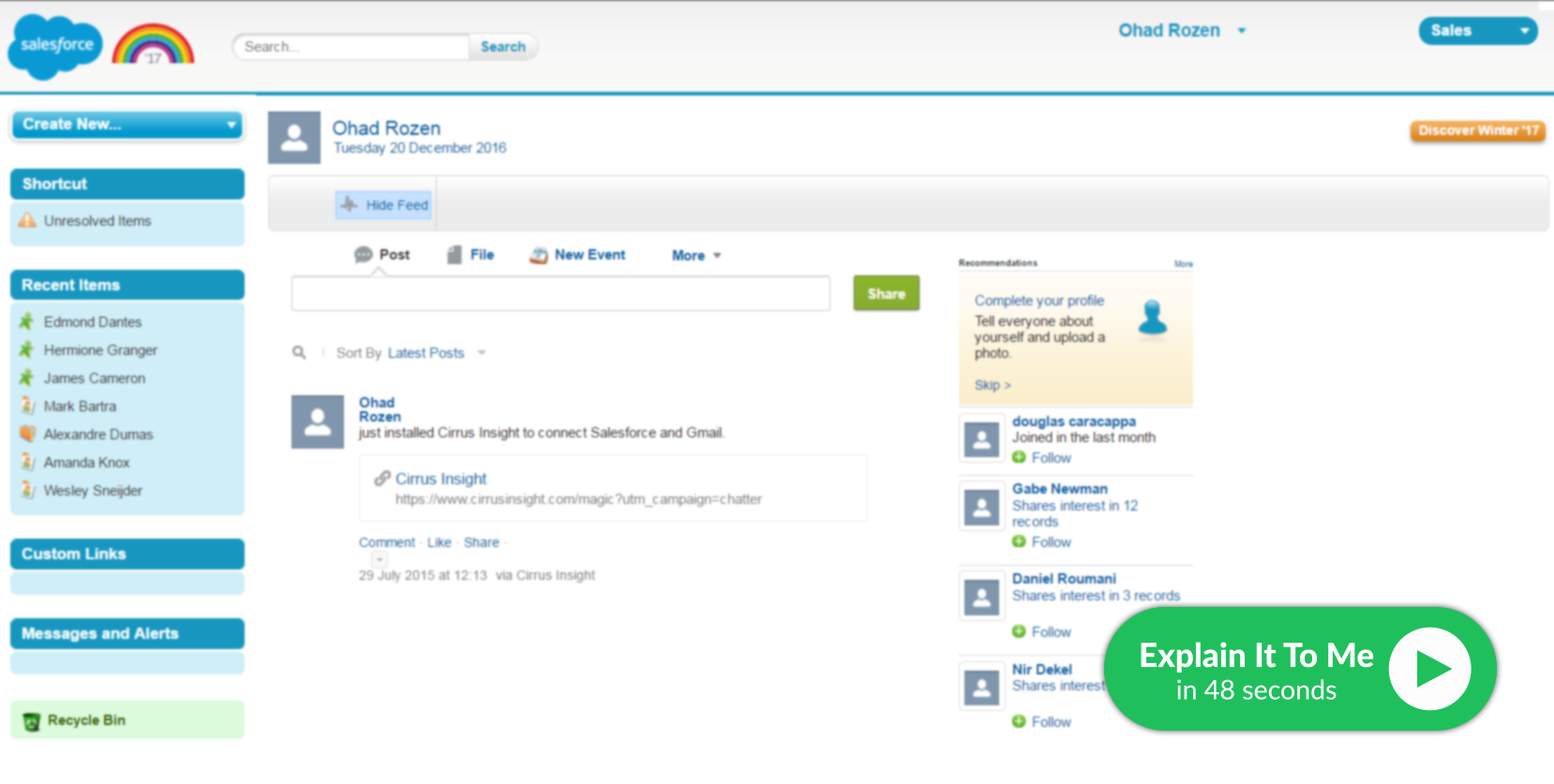Image resolution: width=1554 pixels, height=784 pixels.
Task: Click the feed search magnifier icon
Action: click(x=299, y=352)
